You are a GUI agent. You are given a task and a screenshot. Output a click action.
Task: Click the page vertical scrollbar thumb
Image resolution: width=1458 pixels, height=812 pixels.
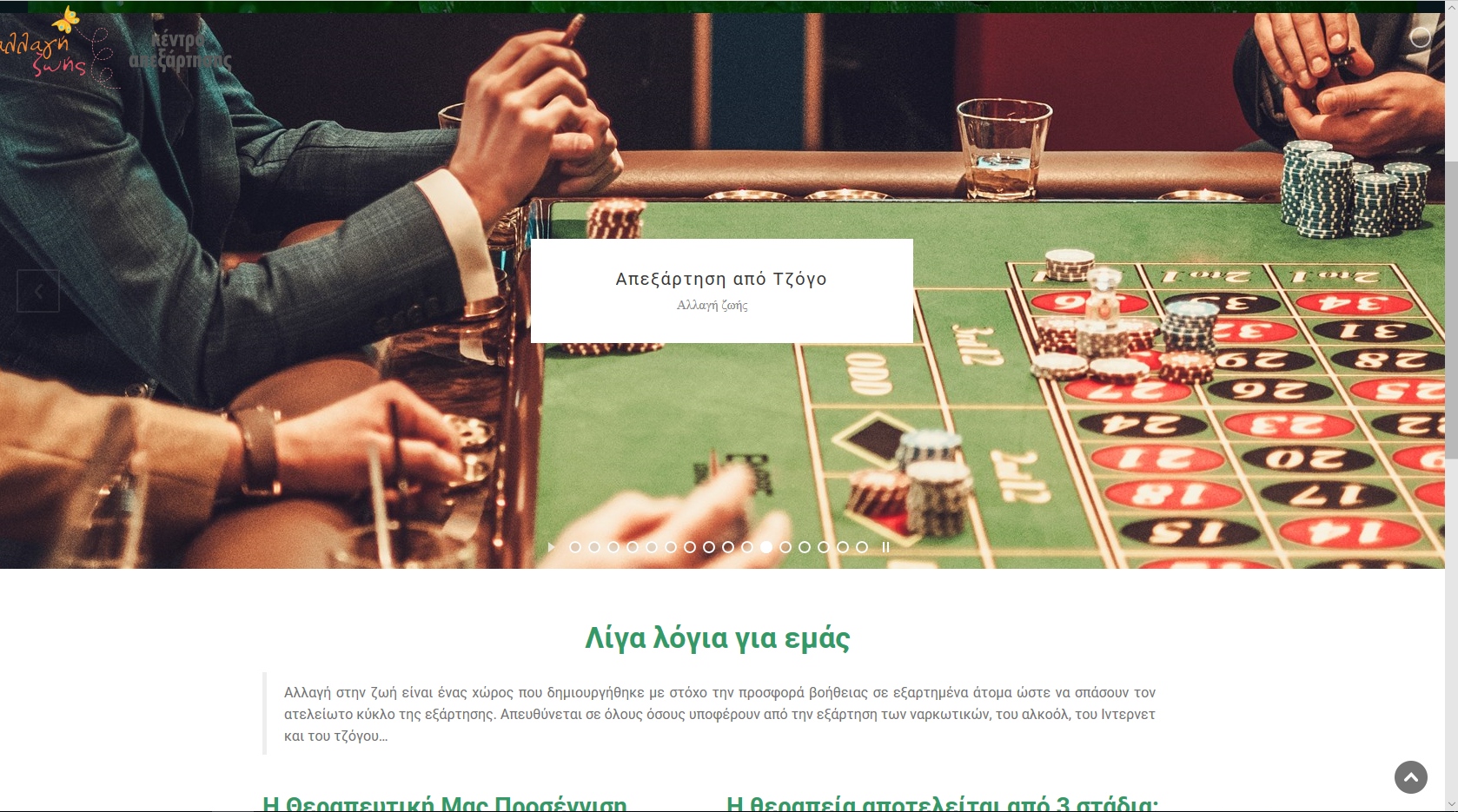point(1451,309)
